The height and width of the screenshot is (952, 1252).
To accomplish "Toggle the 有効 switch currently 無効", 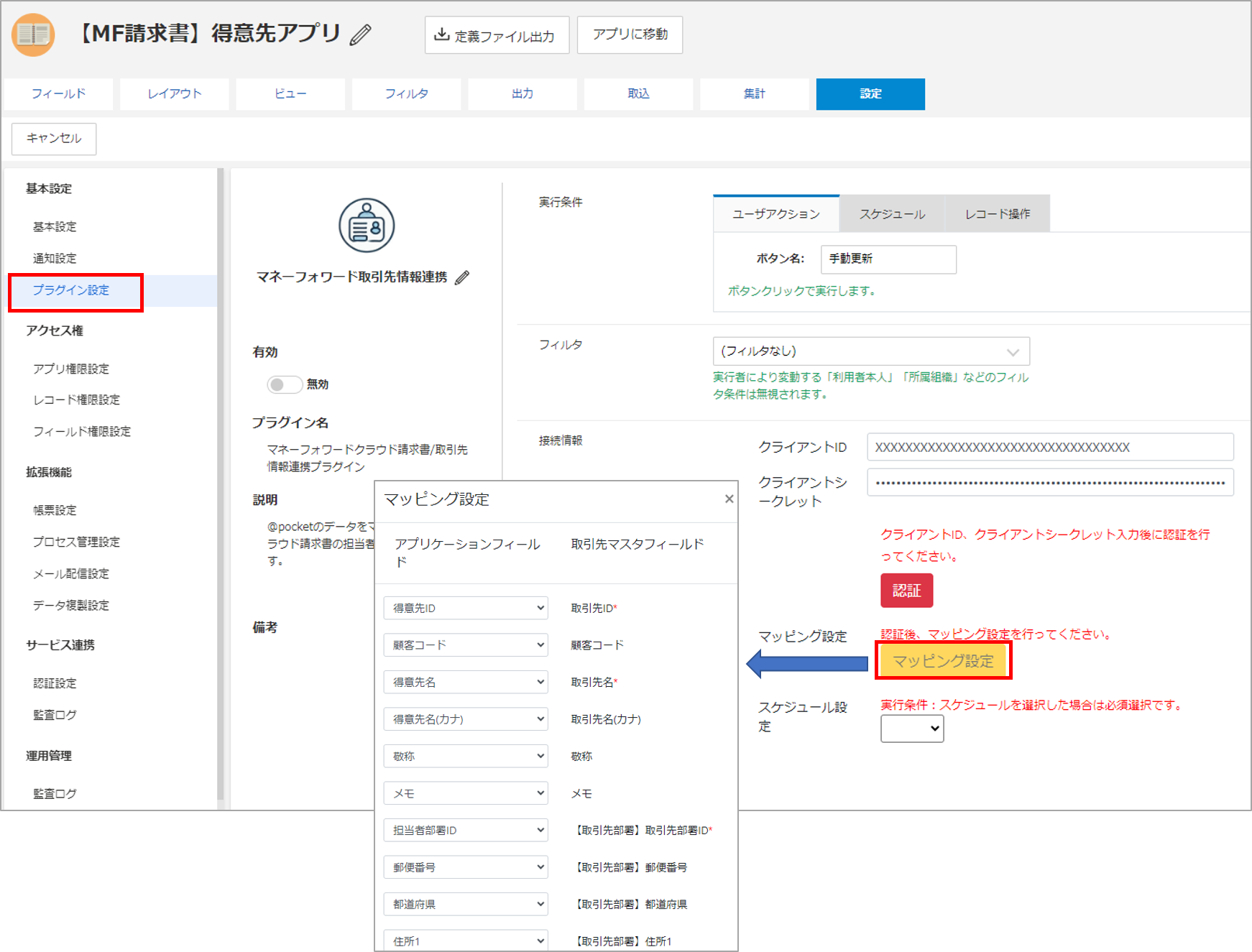I will [284, 384].
